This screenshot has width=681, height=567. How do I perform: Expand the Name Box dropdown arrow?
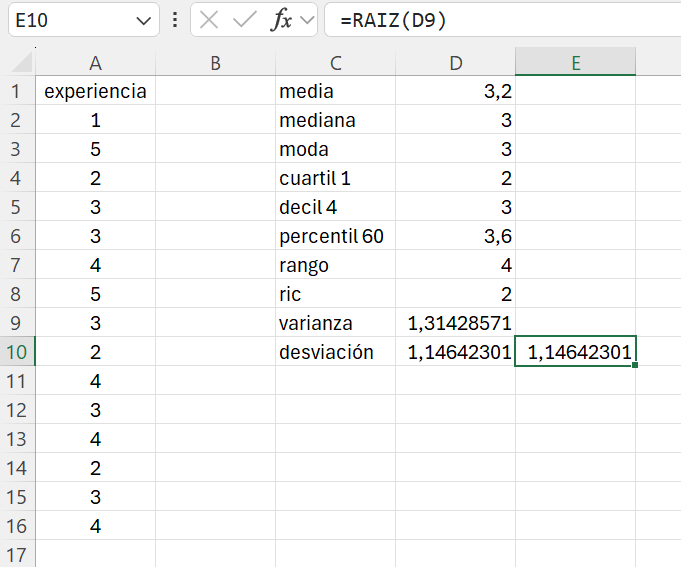click(x=144, y=20)
